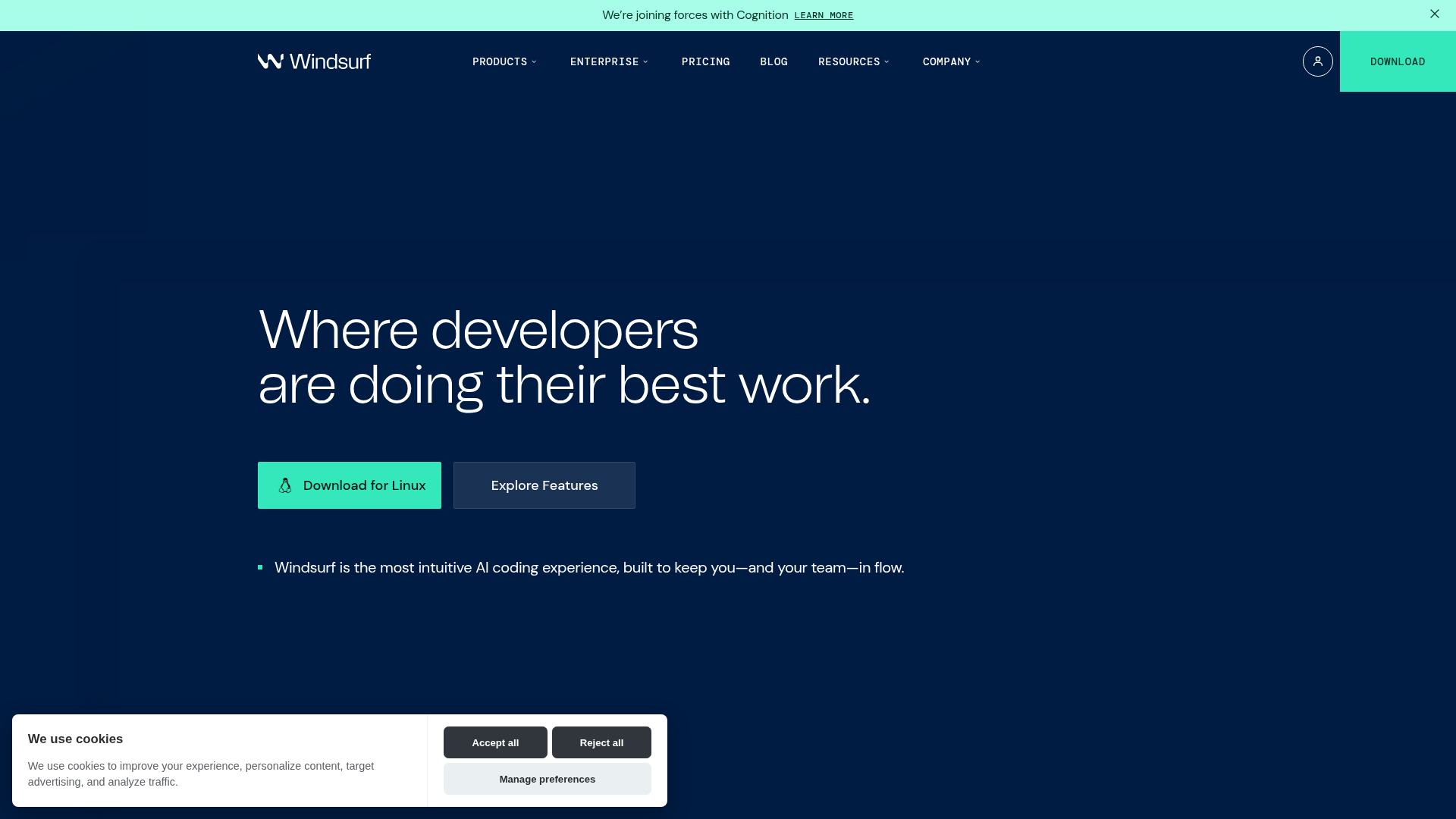Click the Learn More banner link

pos(824,15)
